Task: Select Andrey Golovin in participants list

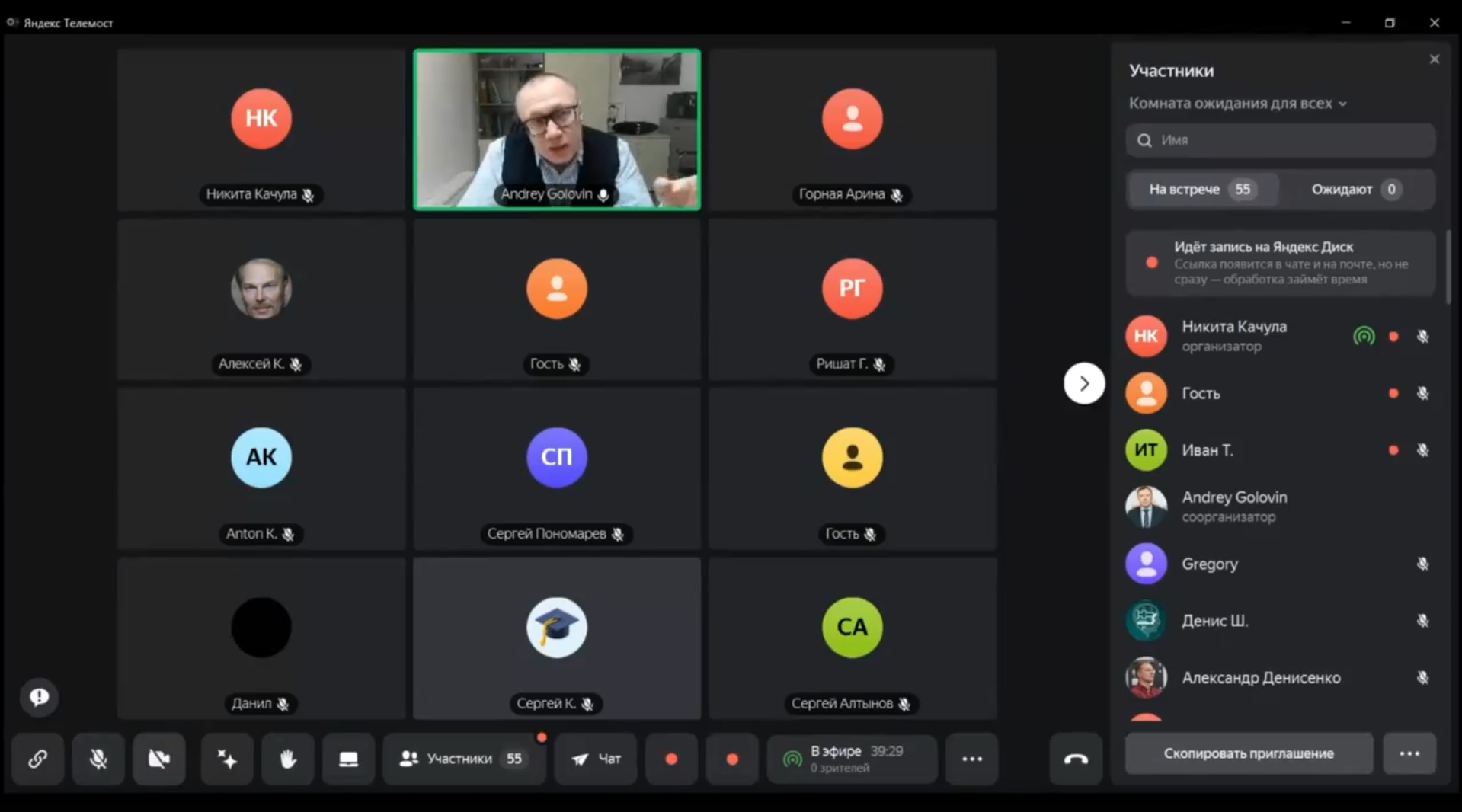Action: click(1281, 507)
